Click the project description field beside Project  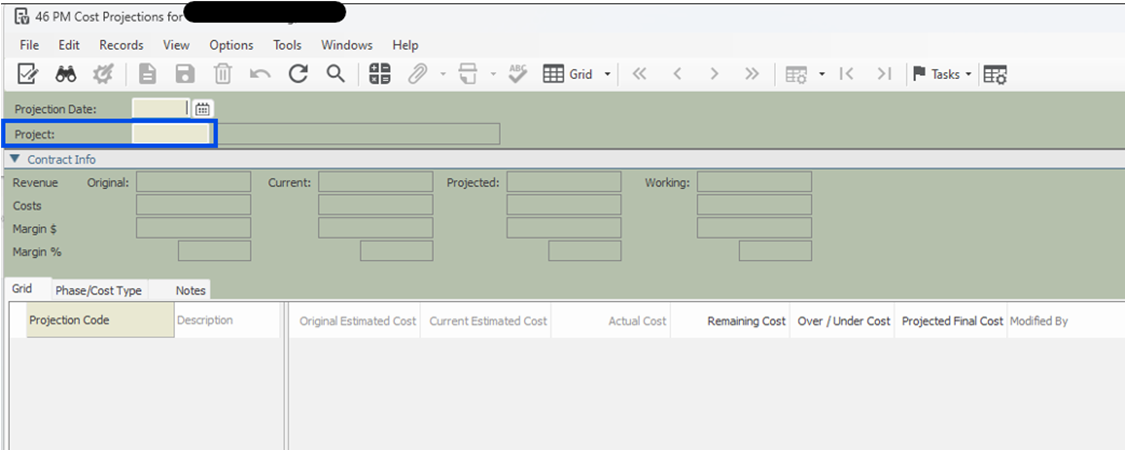[359, 133]
